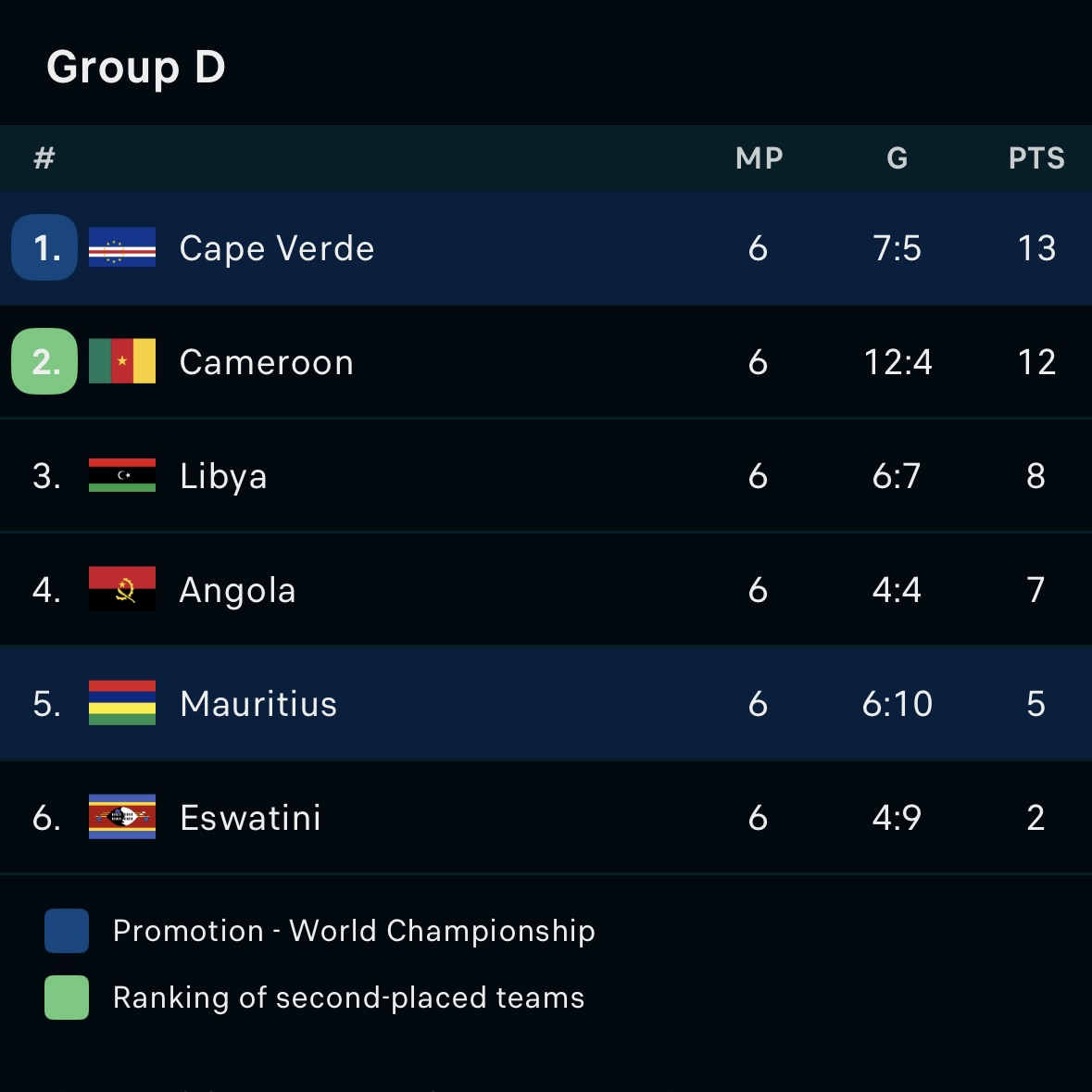The image size is (1092, 1092).
Task: Click the G goals column header
Action: pyautogui.click(x=897, y=158)
